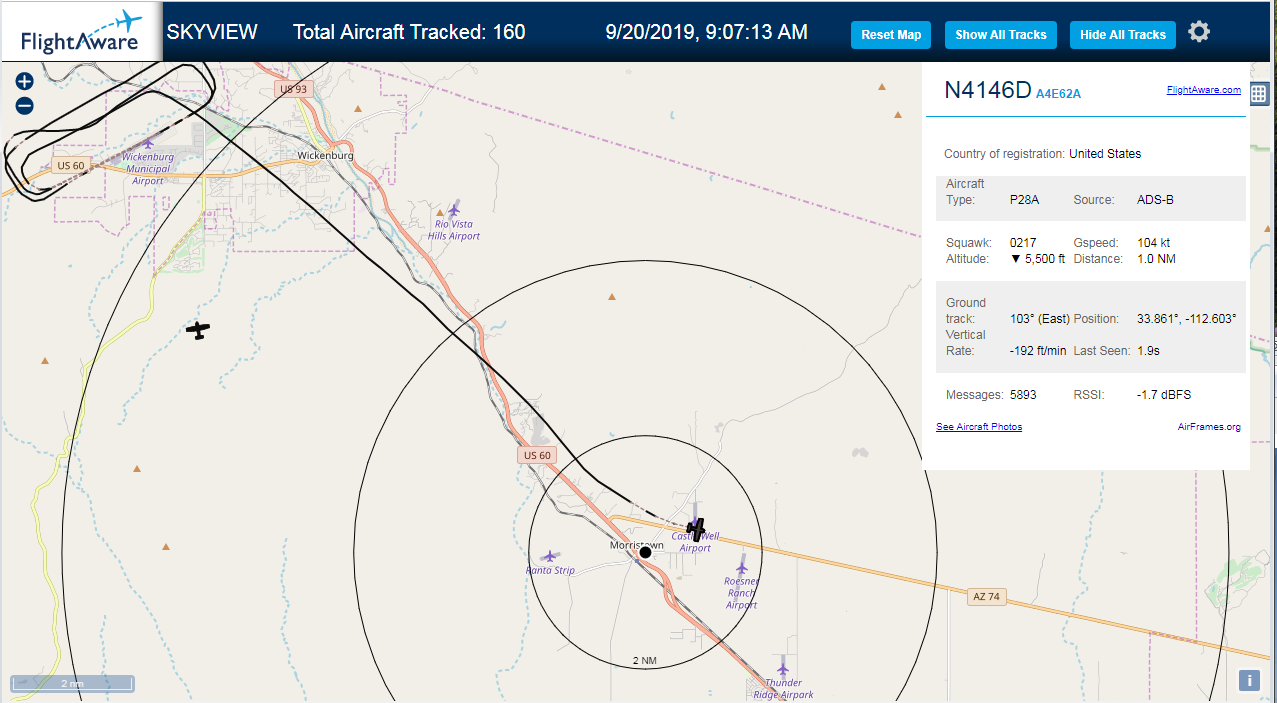This screenshot has height=703, width=1277.
Task: Click the ADS-B source value
Action: tap(1156, 200)
